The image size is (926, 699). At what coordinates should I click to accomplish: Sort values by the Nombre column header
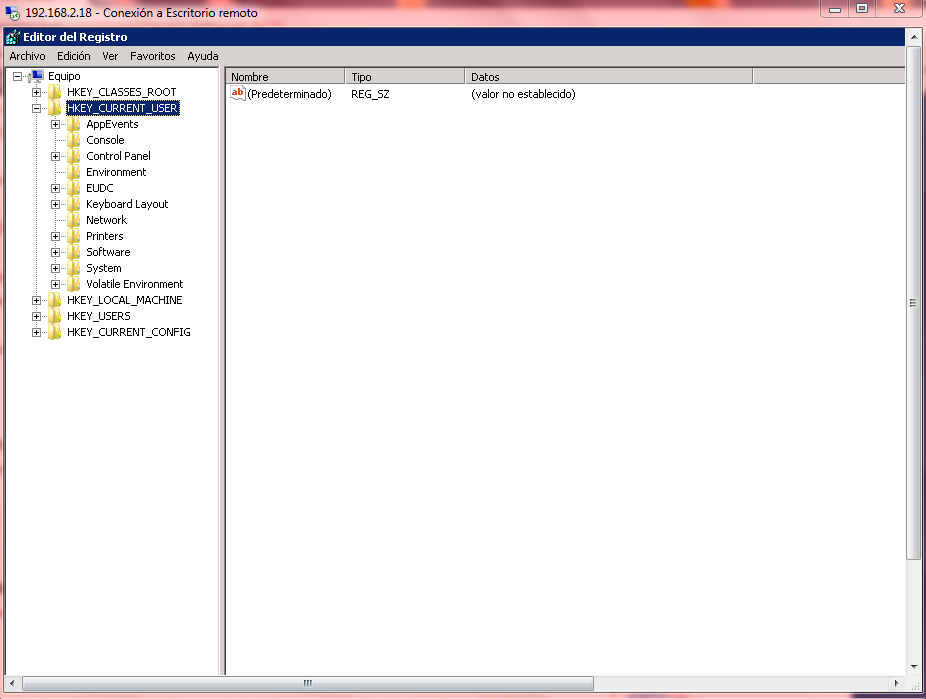[285, 77]
